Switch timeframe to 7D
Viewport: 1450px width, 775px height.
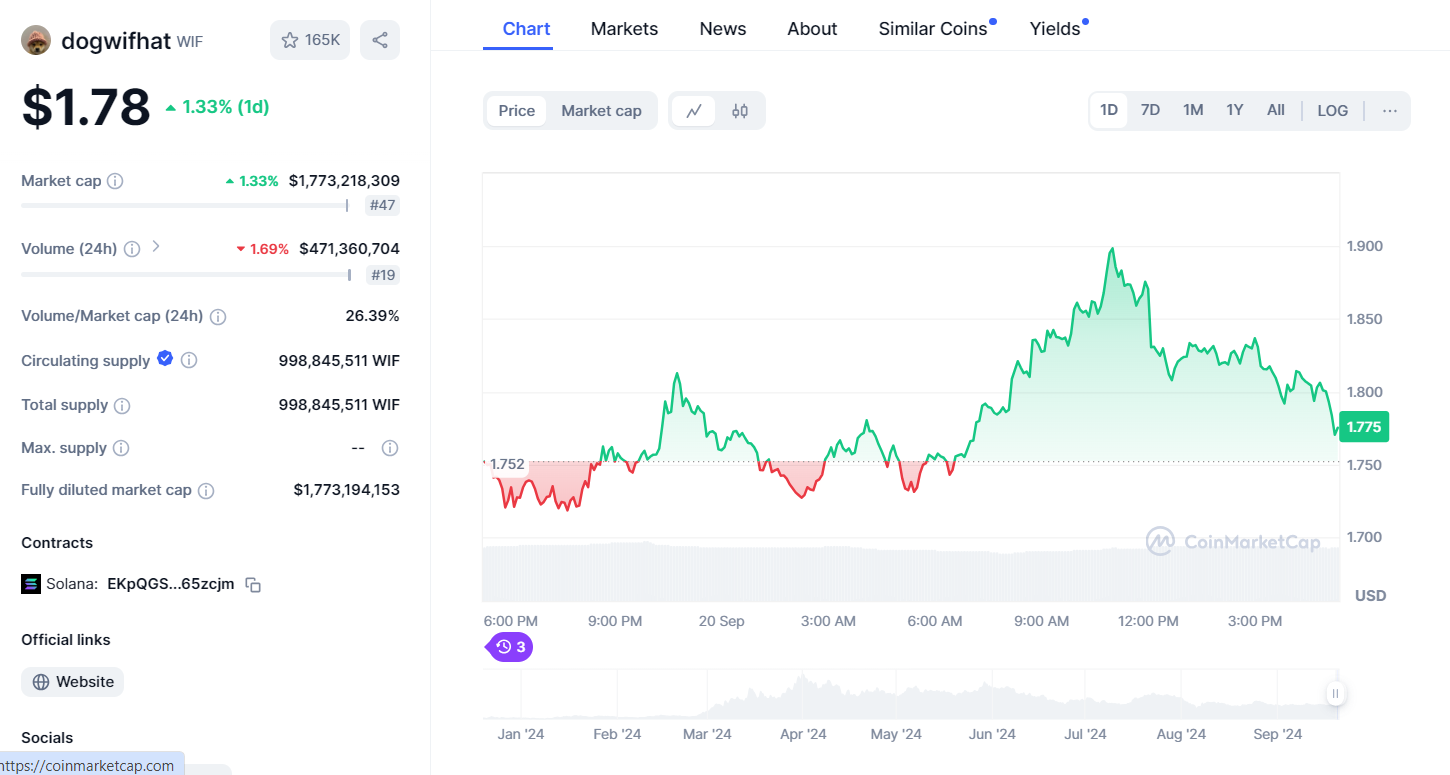click(x=1150, y=110)
